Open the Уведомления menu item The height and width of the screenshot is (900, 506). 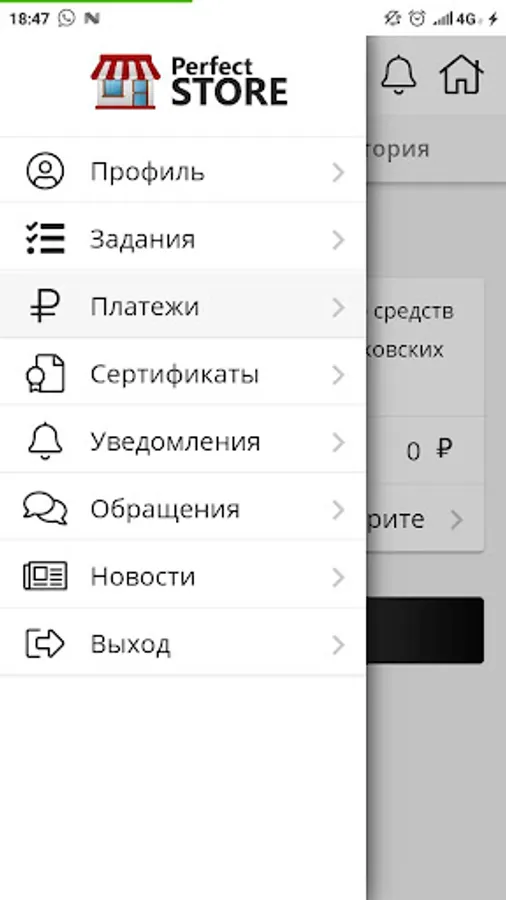[x=182, y=441]
